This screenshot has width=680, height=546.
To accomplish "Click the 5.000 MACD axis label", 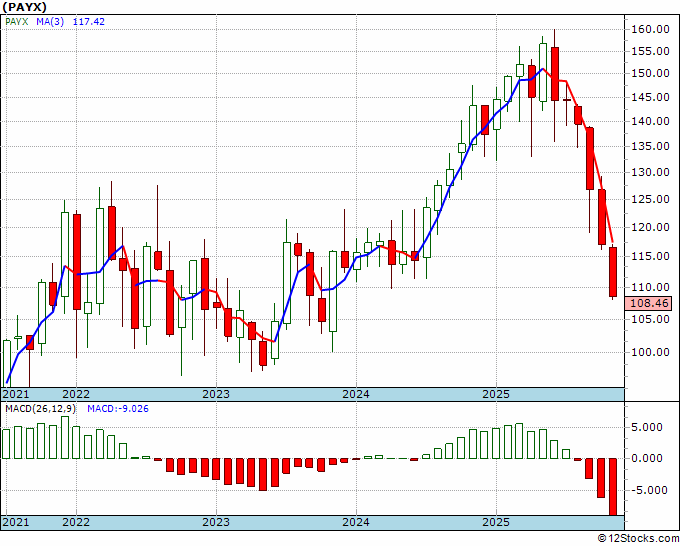I will [x=647, y=427].
